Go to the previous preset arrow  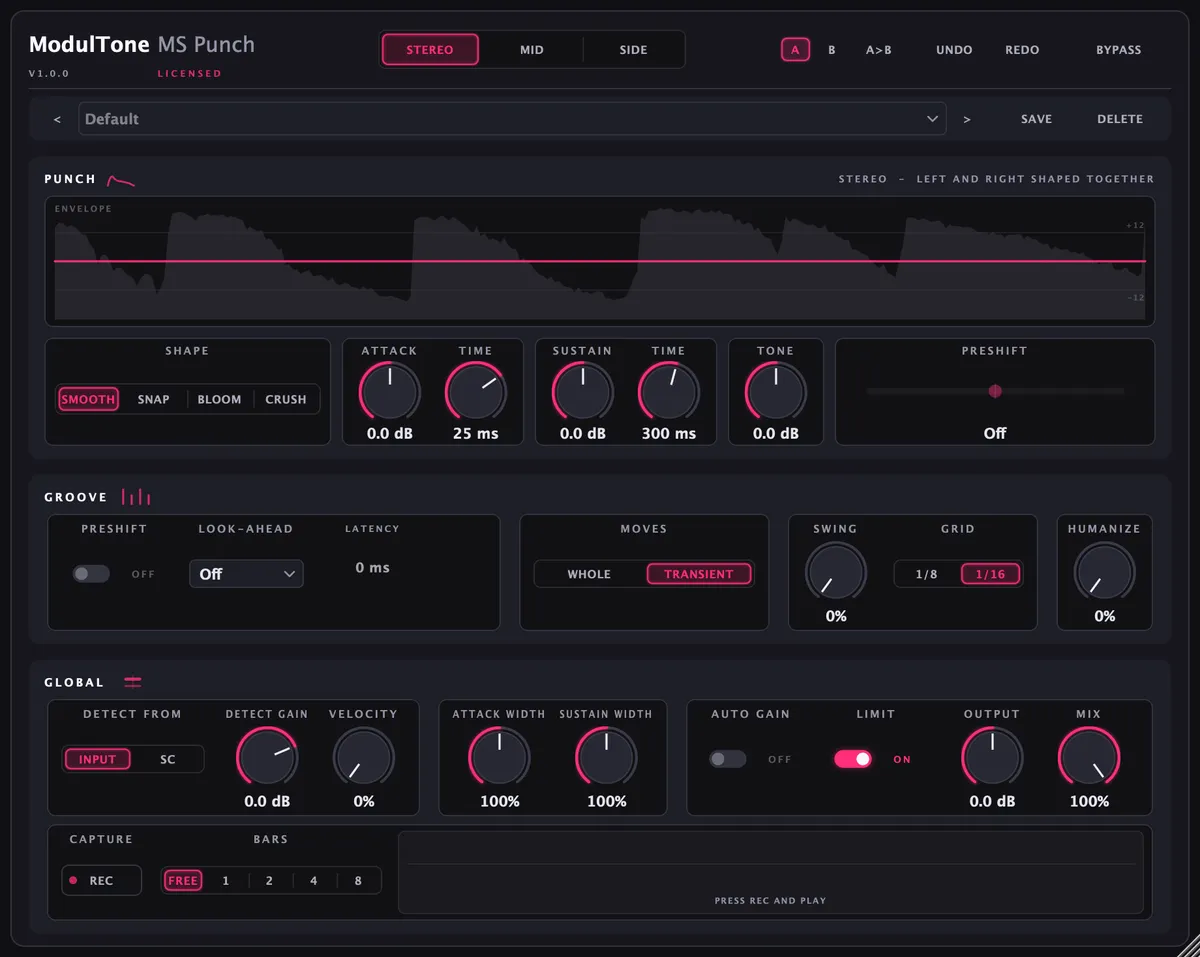(x=57, y=119)
